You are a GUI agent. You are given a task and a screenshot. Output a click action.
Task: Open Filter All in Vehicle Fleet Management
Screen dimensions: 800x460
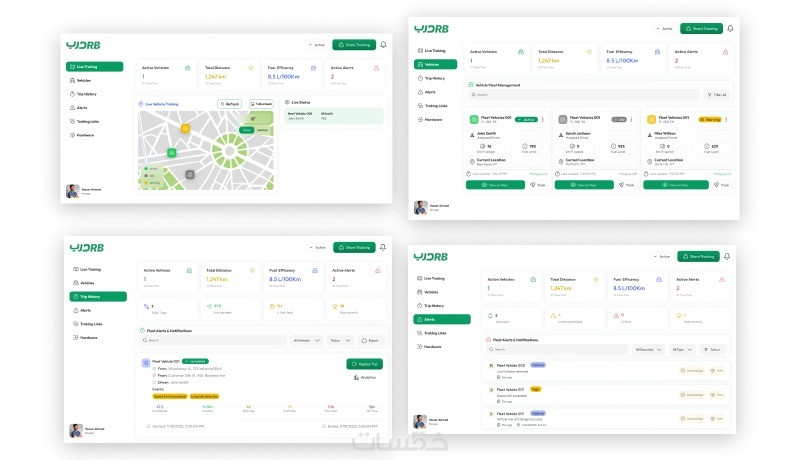coord(717,95)
